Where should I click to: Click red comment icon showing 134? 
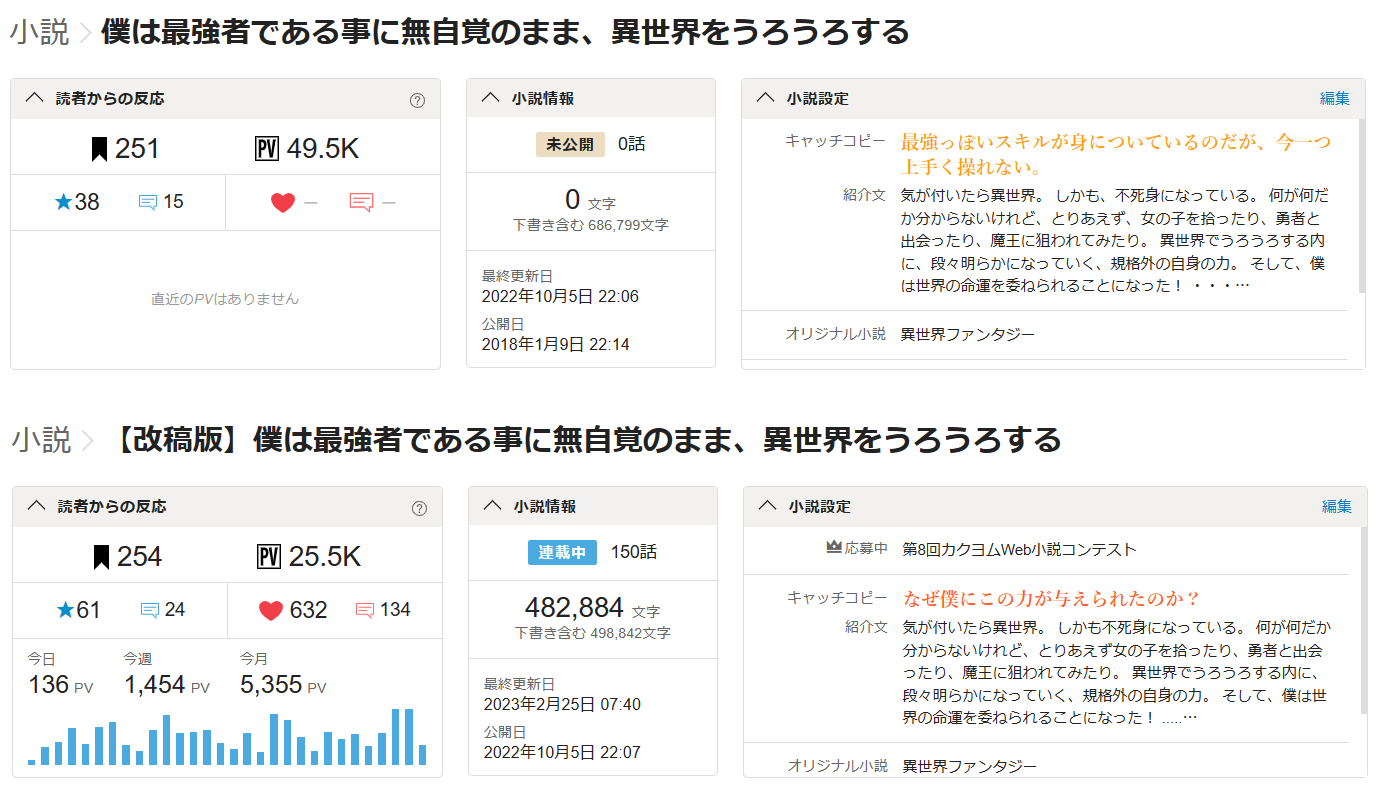[365, 610]
